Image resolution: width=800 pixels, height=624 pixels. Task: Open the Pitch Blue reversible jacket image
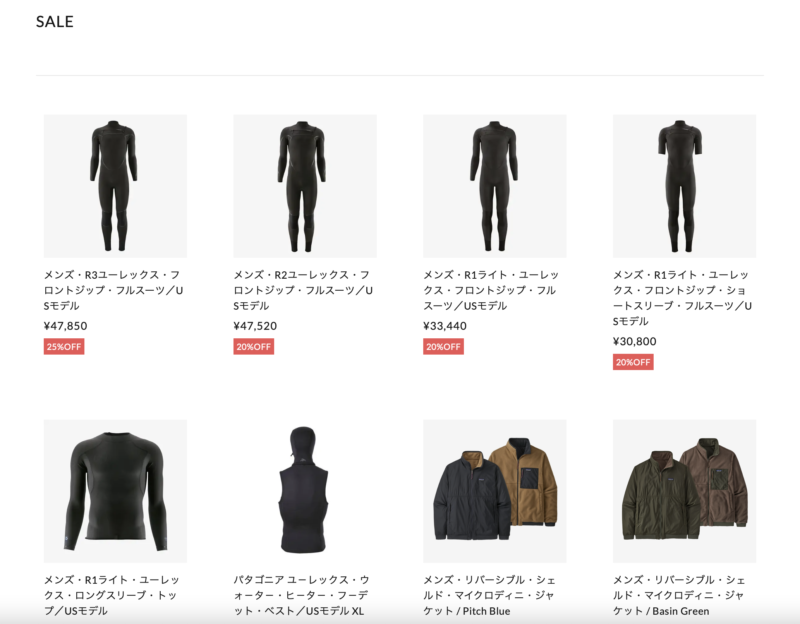click(495, 491)
